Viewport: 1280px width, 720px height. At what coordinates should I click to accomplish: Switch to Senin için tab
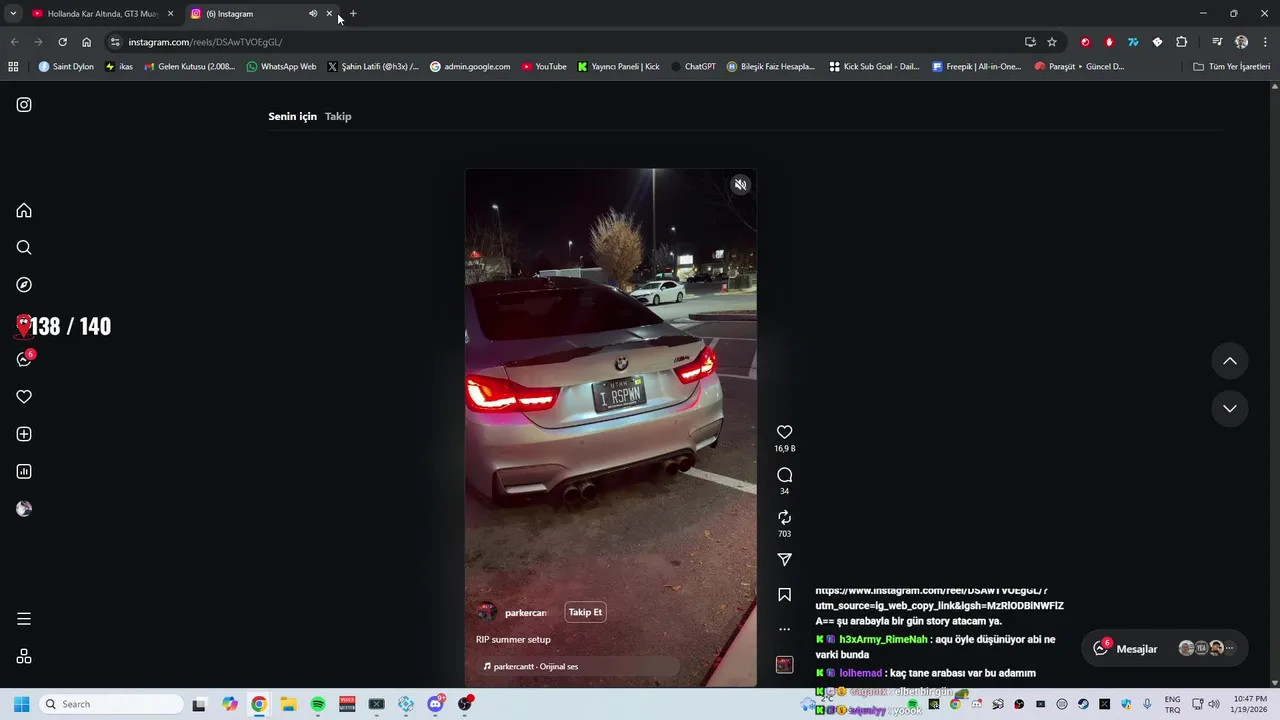pyautogui.click(x=292, y=116)
